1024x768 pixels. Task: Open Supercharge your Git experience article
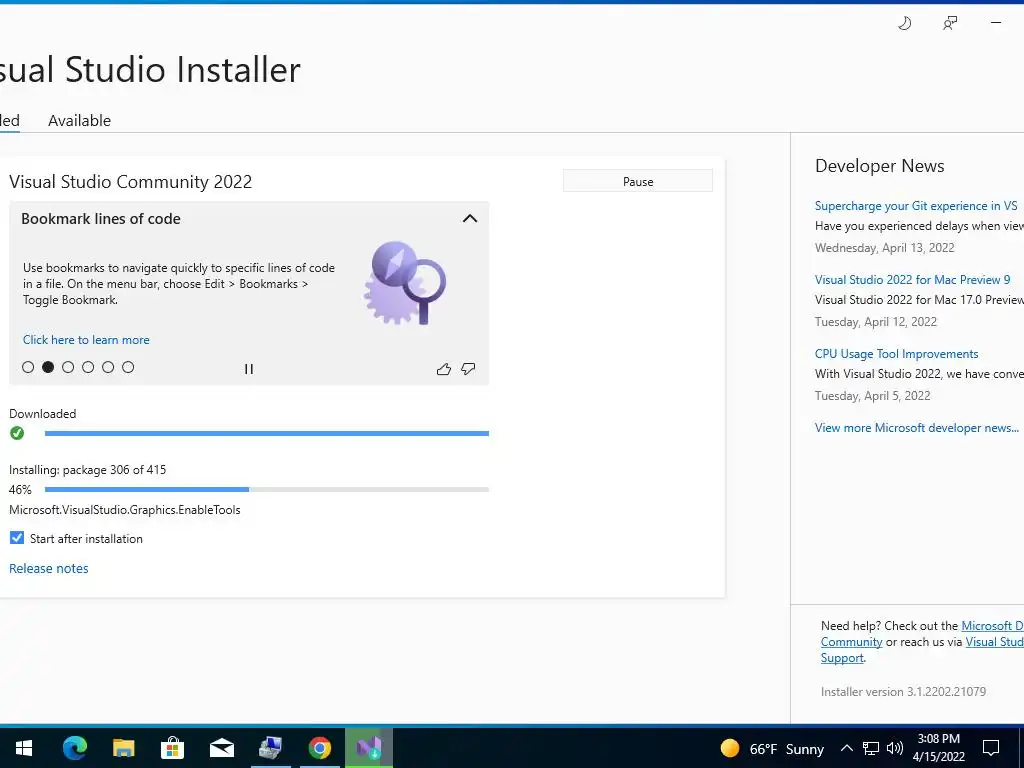pyautogui.click(x=916, y=206)
